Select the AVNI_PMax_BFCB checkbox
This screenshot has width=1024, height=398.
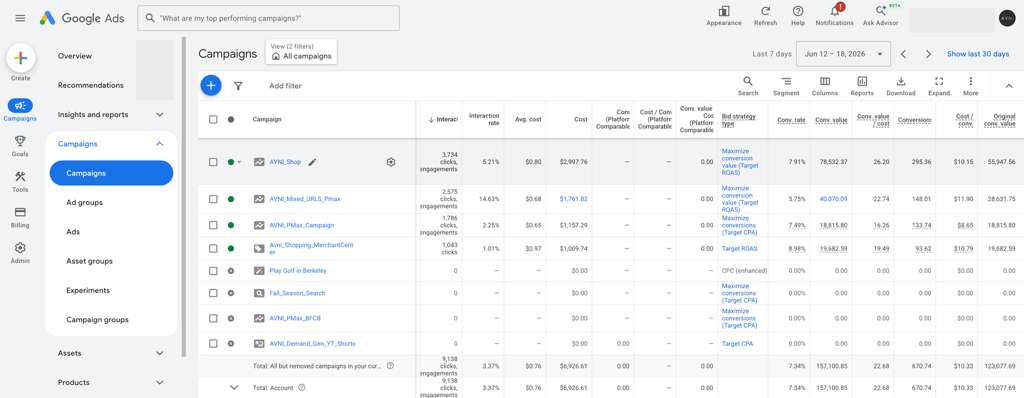(x=213, y=318)
